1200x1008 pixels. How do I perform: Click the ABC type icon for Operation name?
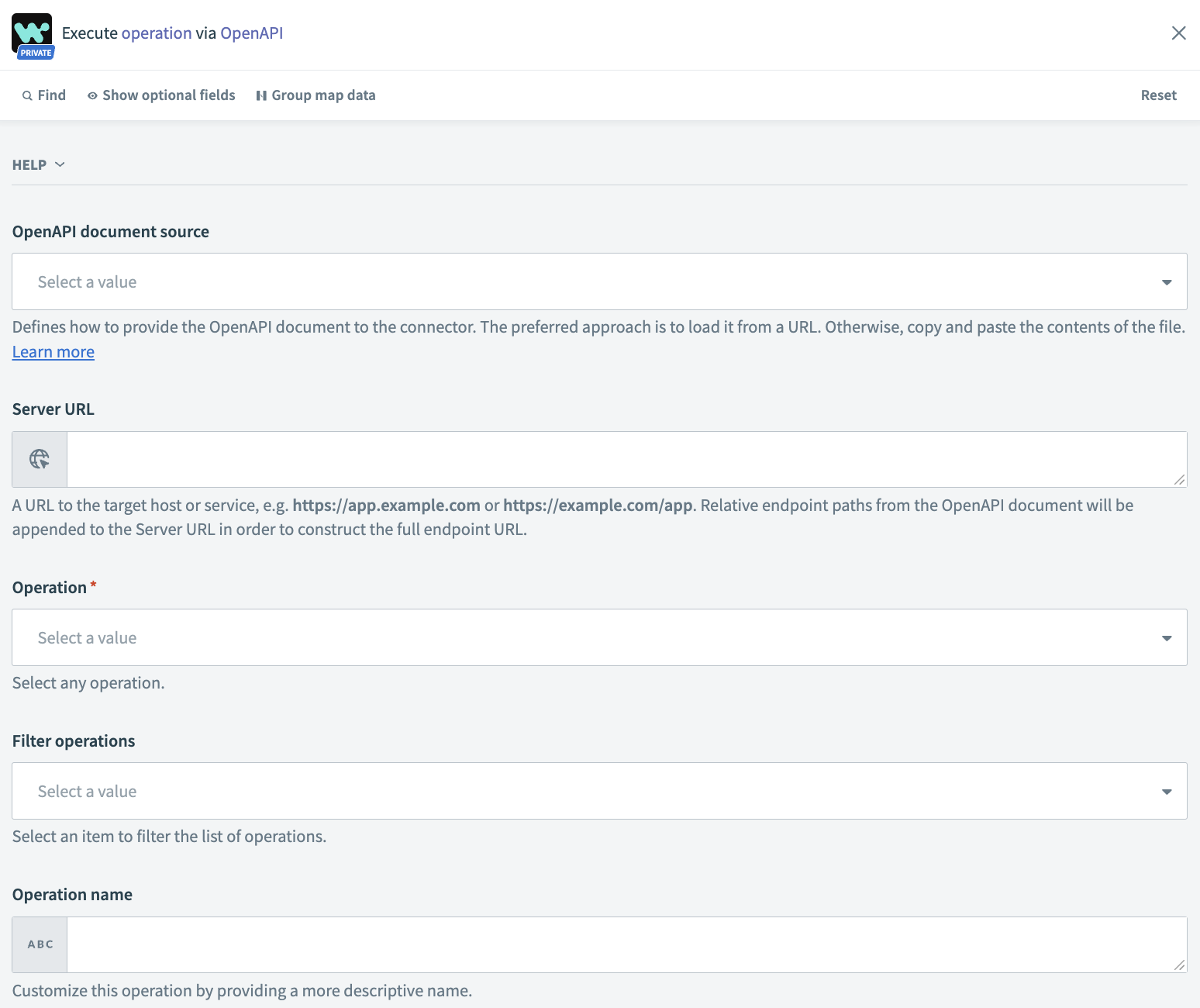click(x=40, y=944)
